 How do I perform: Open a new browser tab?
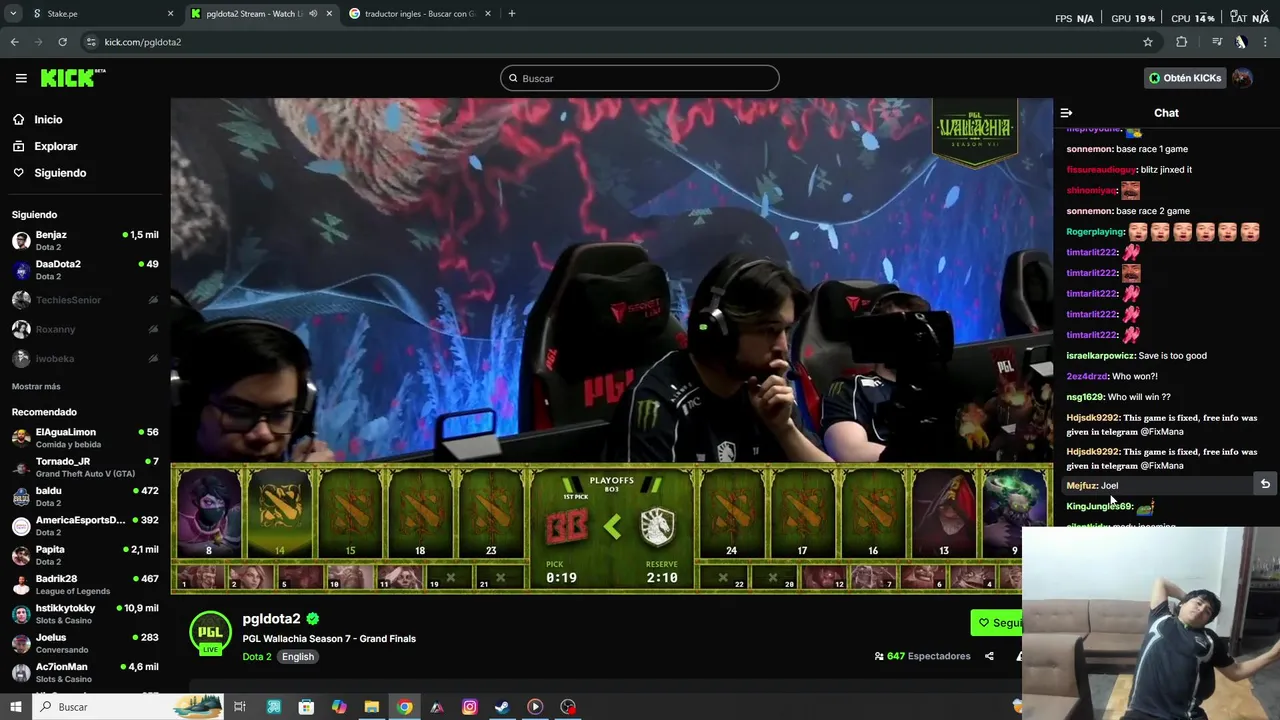pos(511,14)
